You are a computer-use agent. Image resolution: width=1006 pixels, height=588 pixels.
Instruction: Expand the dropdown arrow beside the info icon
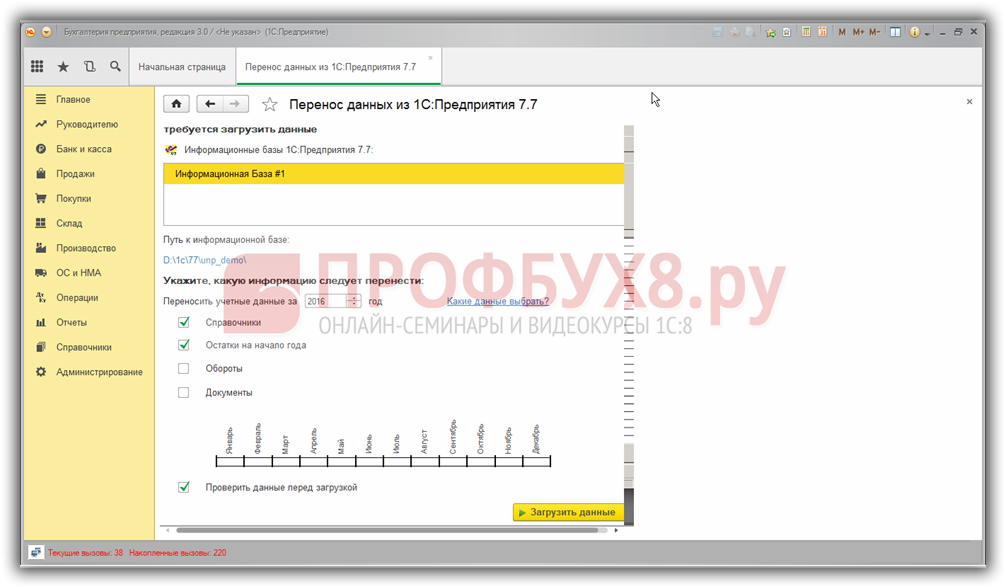click(927, 33)
